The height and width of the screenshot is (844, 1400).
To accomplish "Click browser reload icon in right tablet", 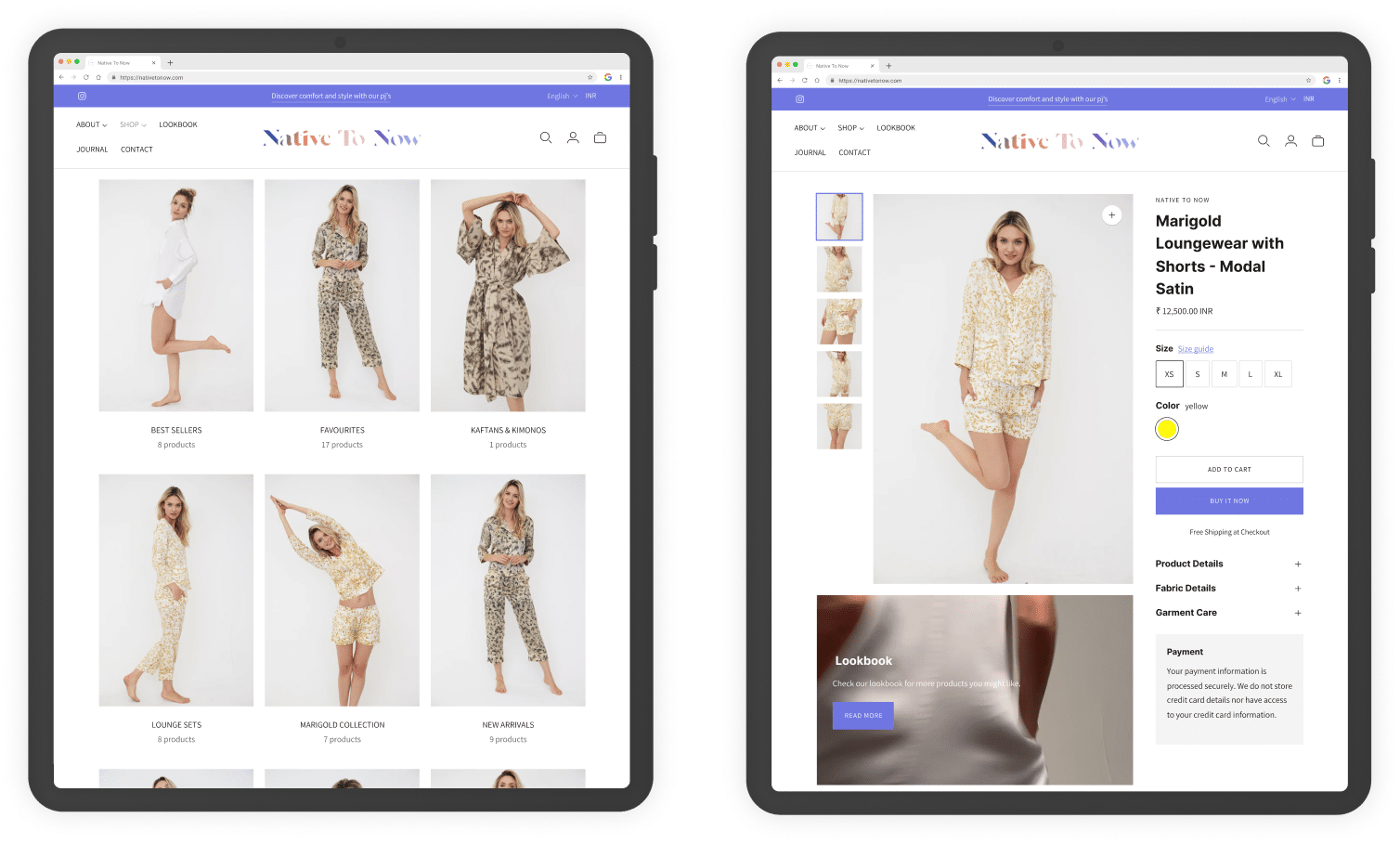I will [x=804, y=81].
